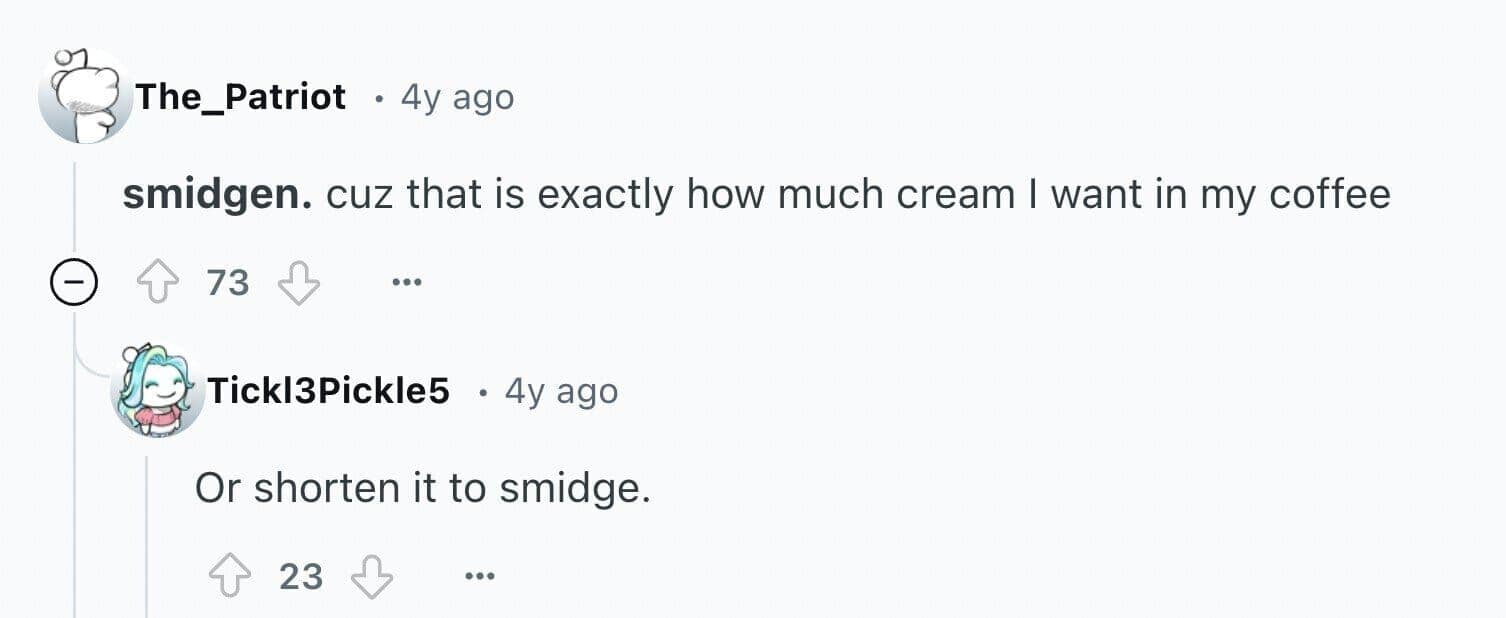Collapse The_Patriot's comment thread
The width and height of the screenshot is (1506, 618).
click(x=73, y=284)
